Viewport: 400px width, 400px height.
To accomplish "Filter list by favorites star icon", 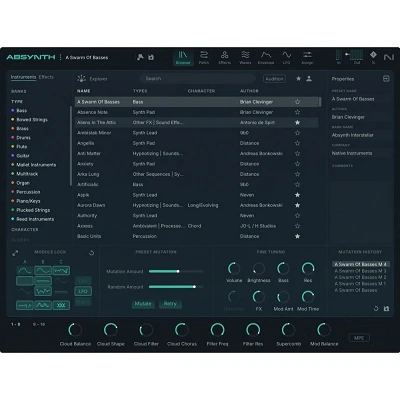I will [x=298, y=79].
